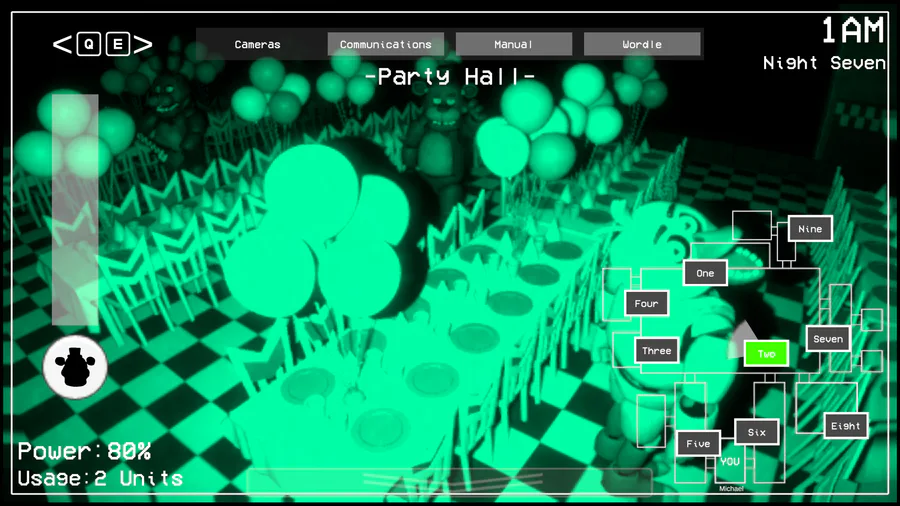The width and height of the screenshot is (900, 506).
Task: Click the monitor flip bar at bottom
Action: pyautogui.click(x=449, y=481)
